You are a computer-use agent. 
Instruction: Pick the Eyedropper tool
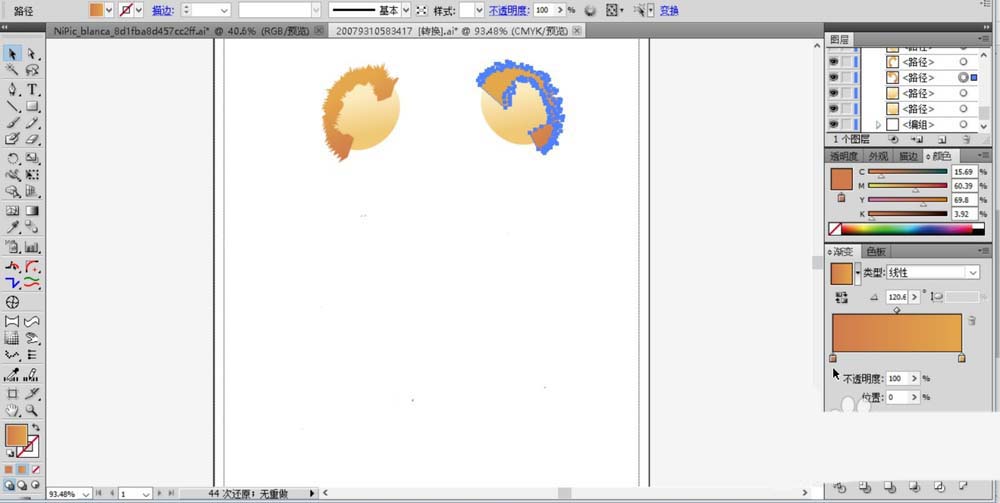pos(12,227)
